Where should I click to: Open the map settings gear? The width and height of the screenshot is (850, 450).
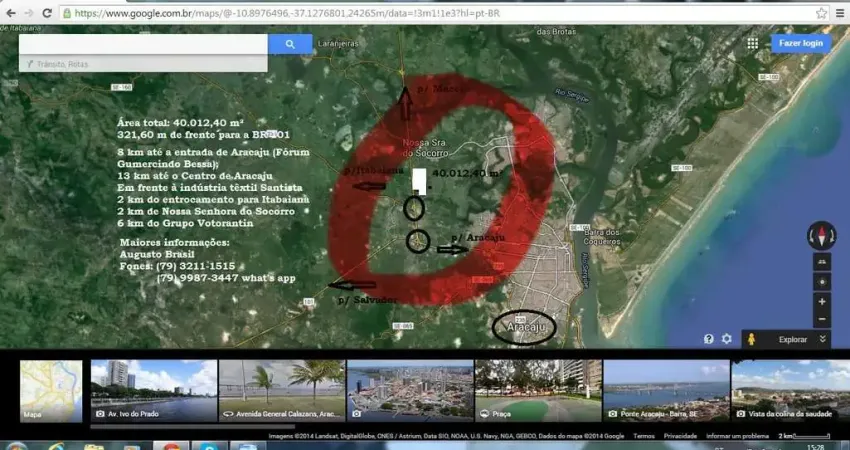coord(727,339)
